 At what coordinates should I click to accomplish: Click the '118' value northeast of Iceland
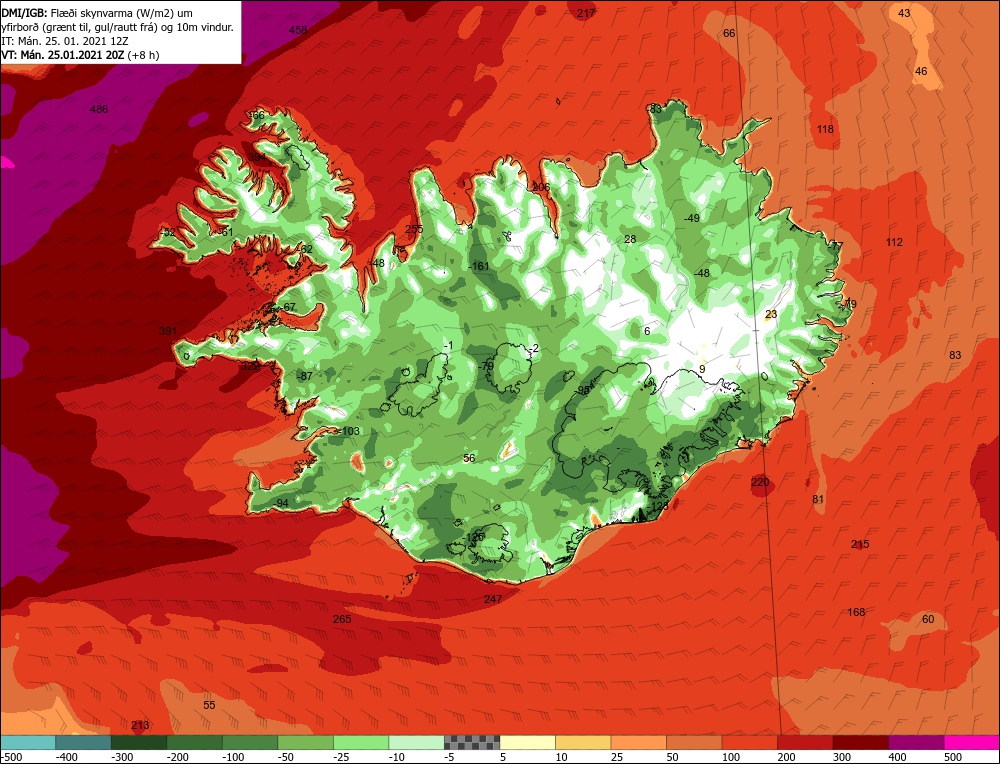(x=825, y=129)
